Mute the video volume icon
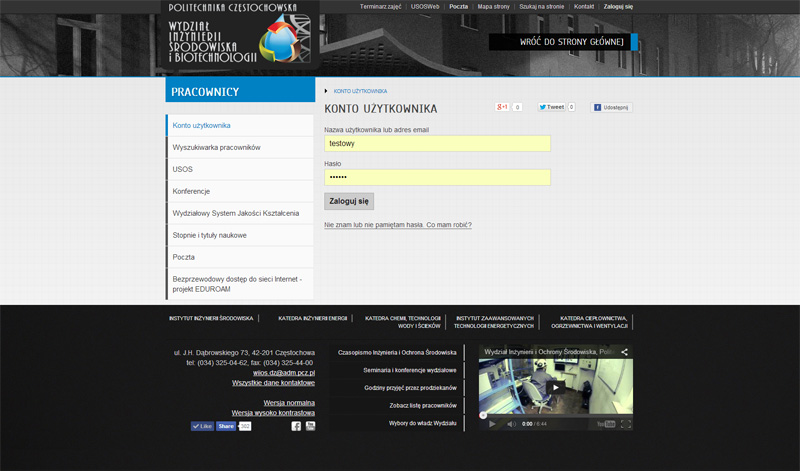 pyautogui.click(x=511, y=424)
